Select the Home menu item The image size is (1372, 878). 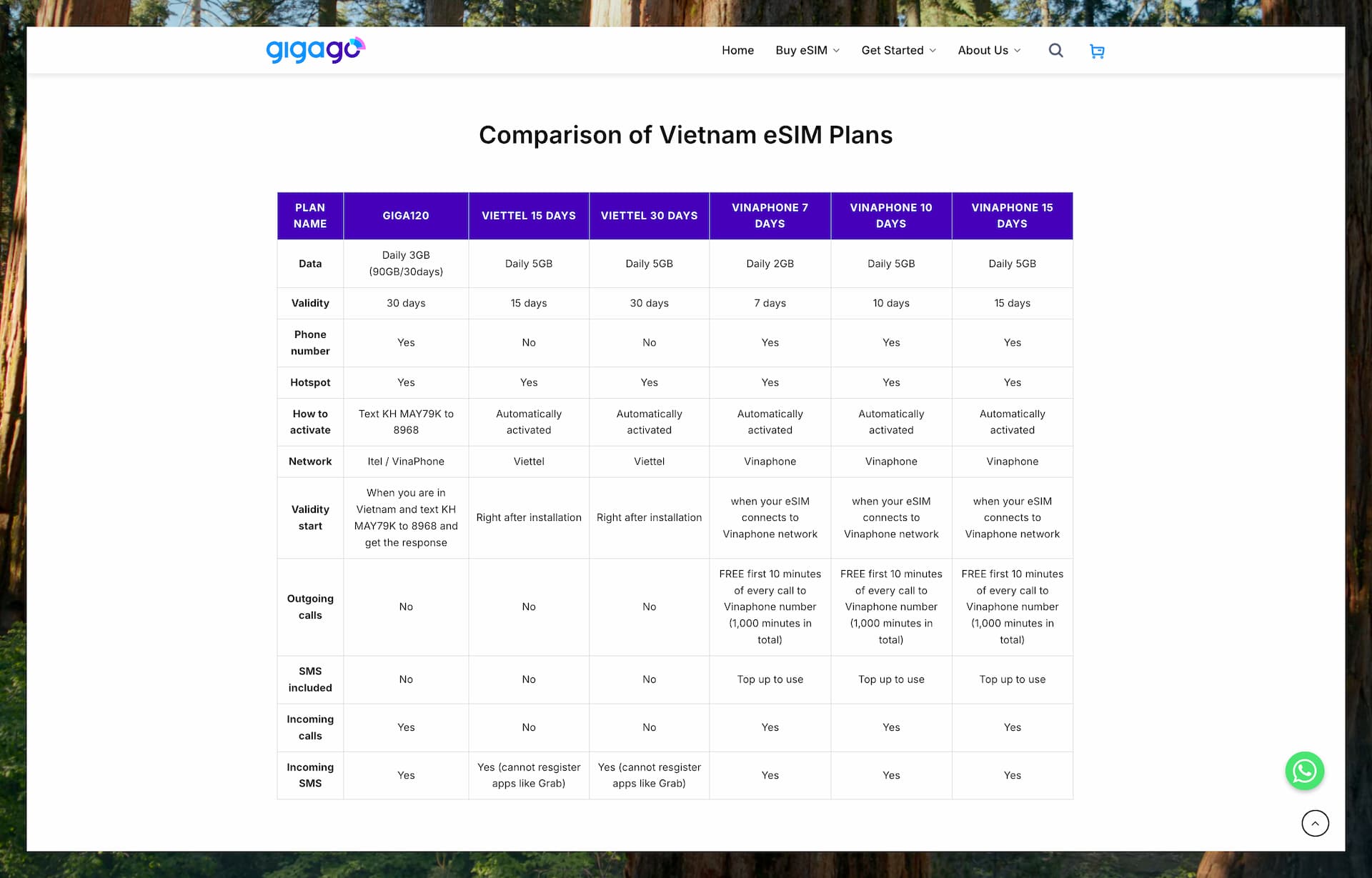click(x=737, y=50)
